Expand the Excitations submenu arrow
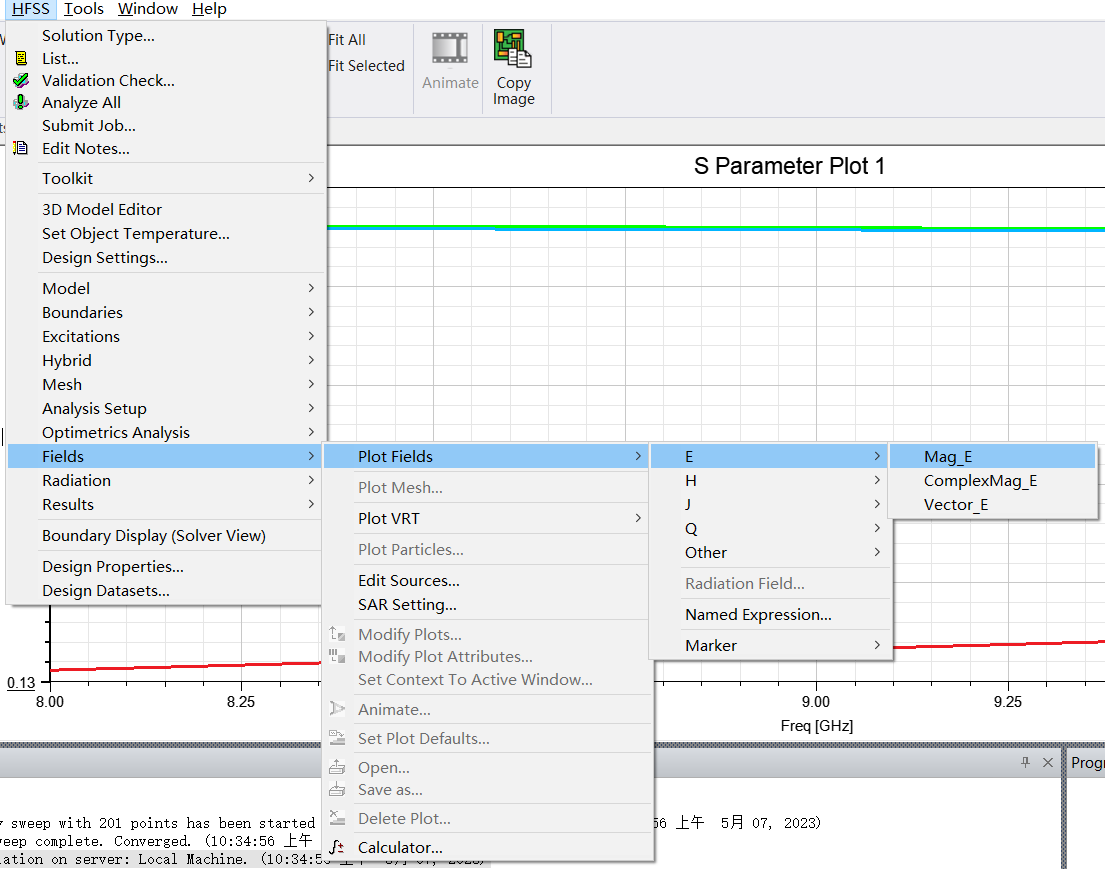Image resolution: width=1105 pixels, height=869 pixels. (311, 335)
